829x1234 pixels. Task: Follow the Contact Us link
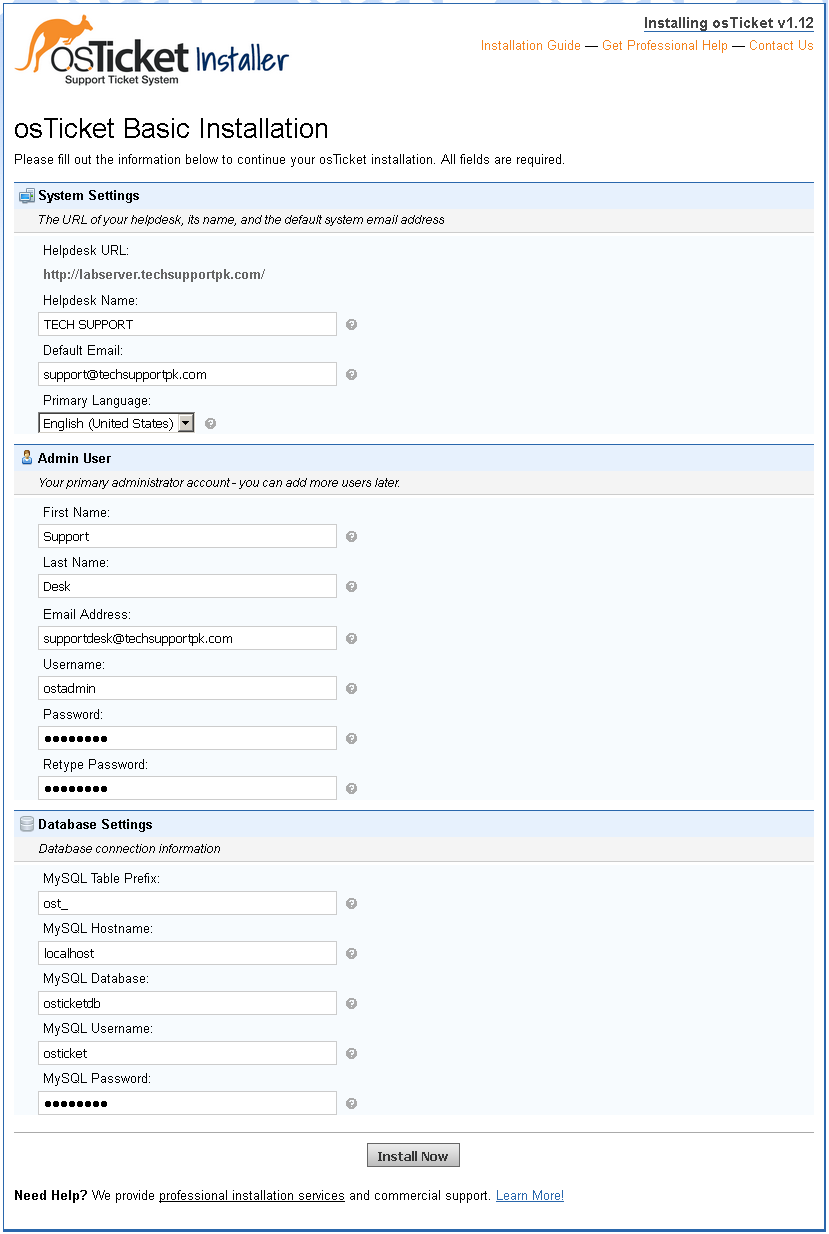(781, 46)
